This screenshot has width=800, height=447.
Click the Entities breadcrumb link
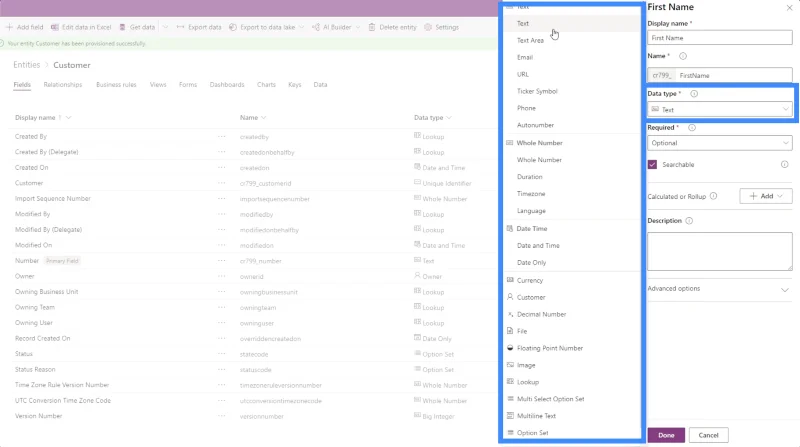pyautogui.click(x=27, y=65)
